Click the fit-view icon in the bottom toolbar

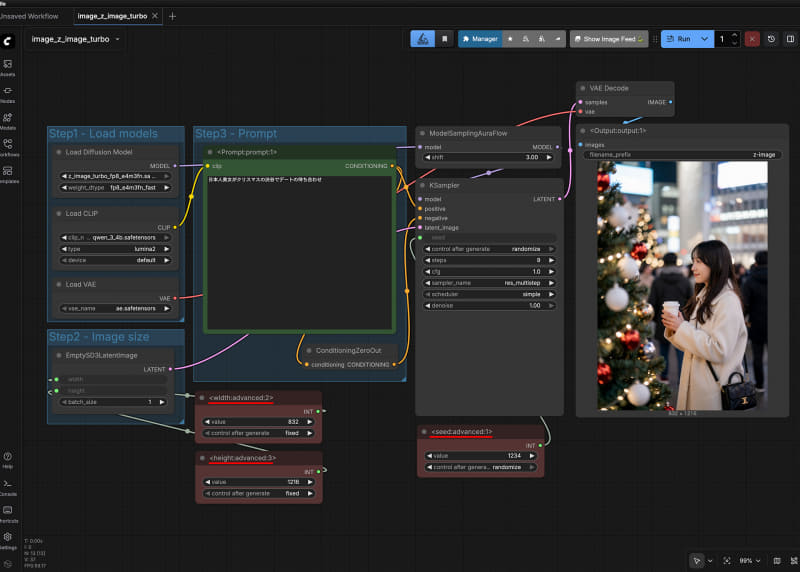pyautogui.click(x=727, y=560)
